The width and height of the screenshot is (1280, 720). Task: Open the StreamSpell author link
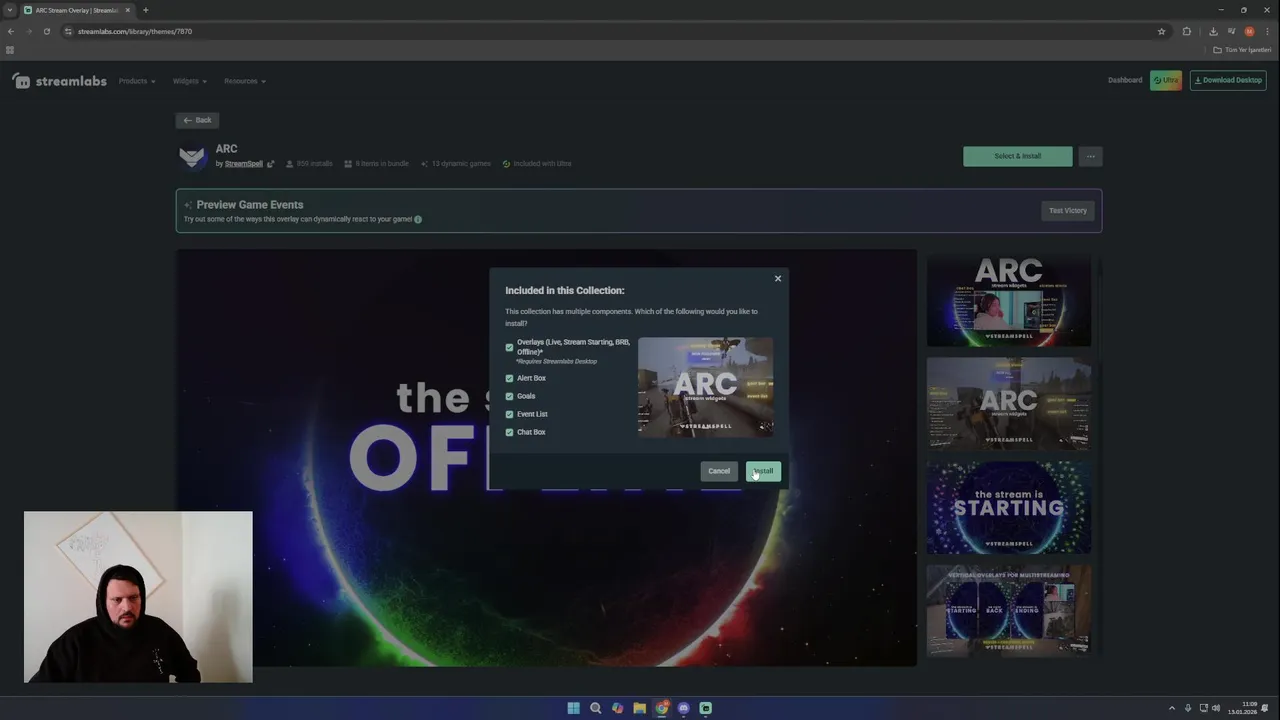pyautogui.click(x=244, y=164)
